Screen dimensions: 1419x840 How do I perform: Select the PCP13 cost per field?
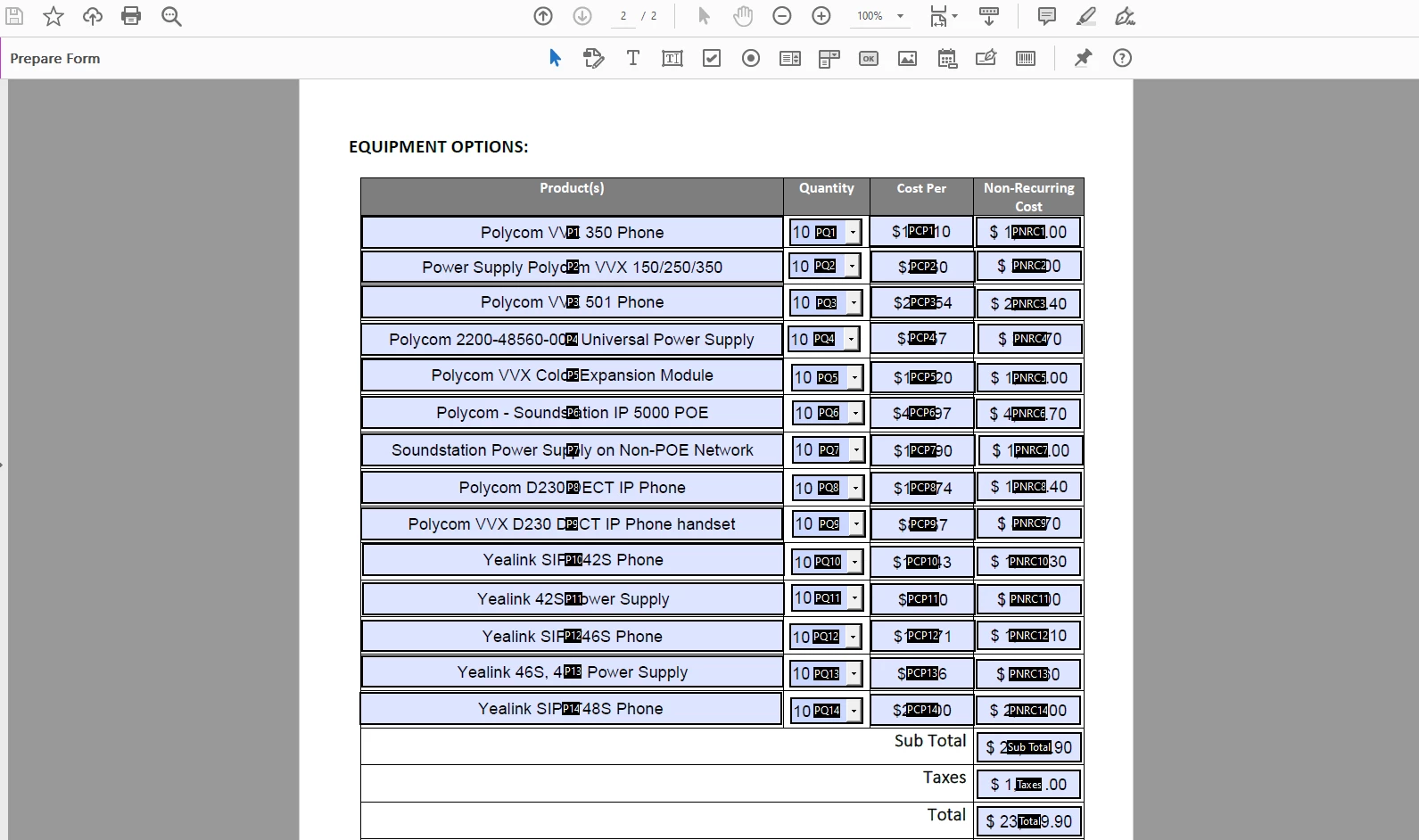pyautogui.click(x=922, y=673)
